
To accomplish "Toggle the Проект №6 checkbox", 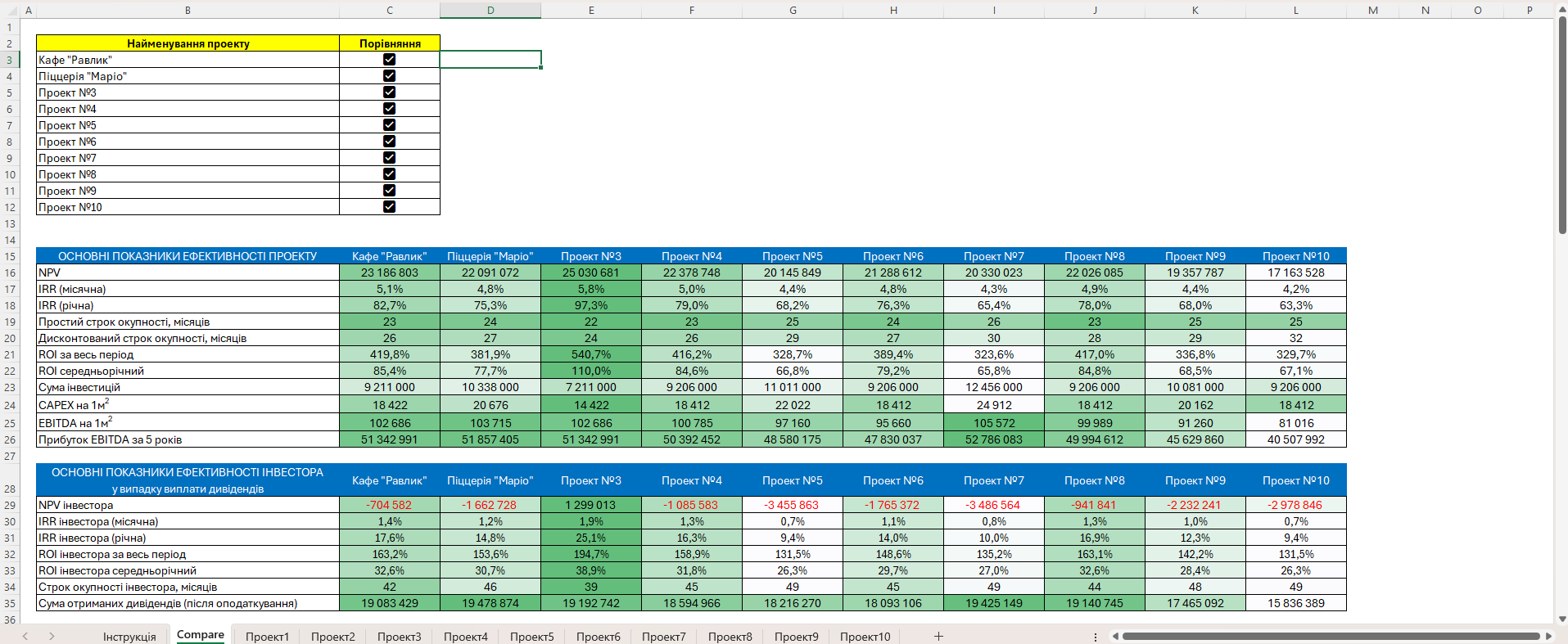I will coord(390,142).
